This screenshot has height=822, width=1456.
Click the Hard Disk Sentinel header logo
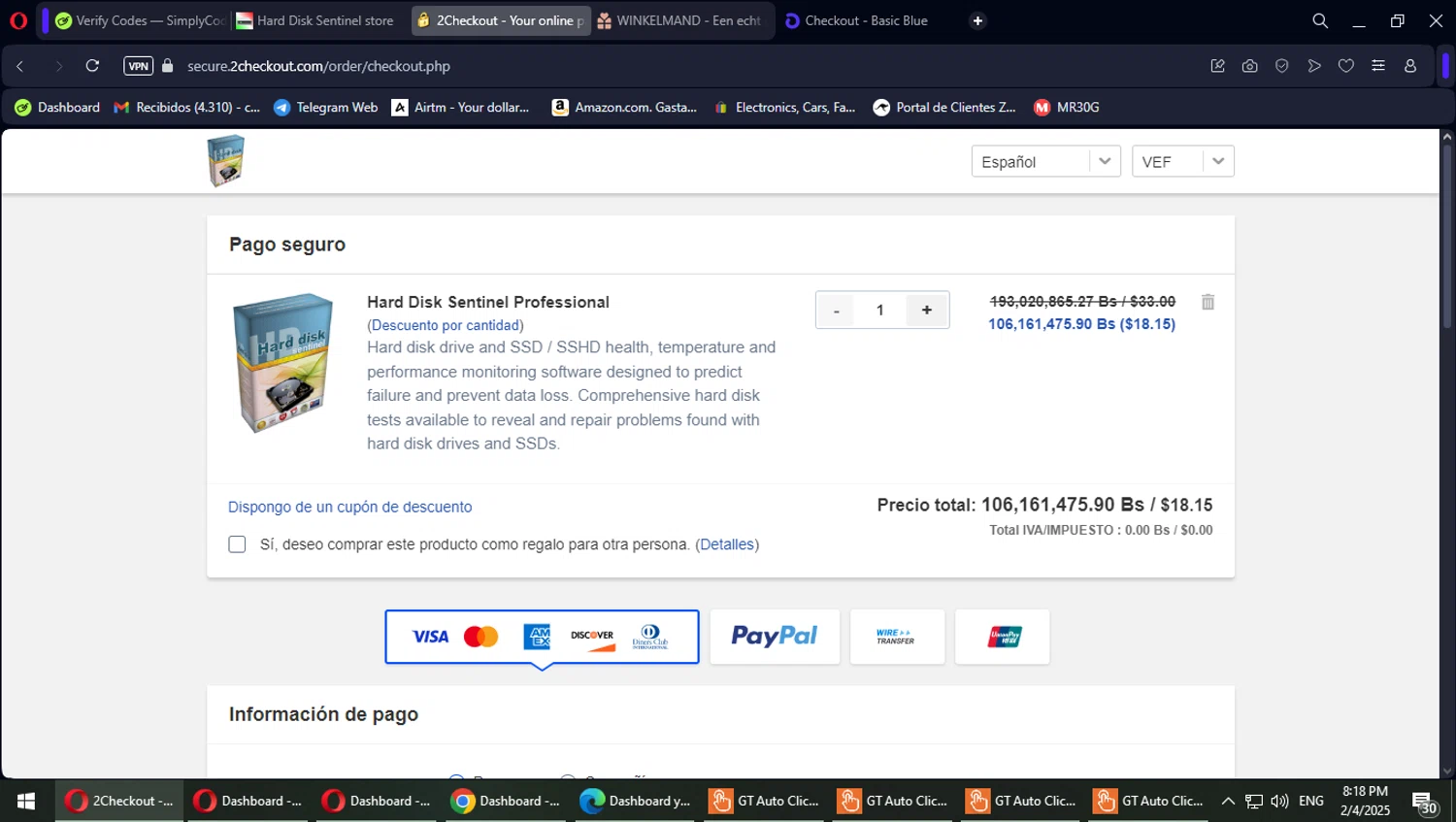[x=226, y=161]
